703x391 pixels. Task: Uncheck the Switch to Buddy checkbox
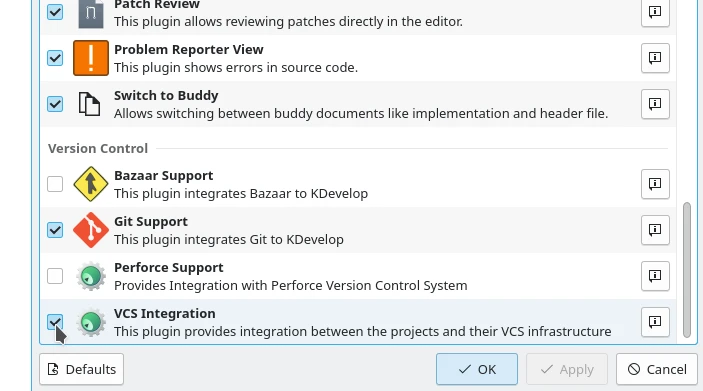(x=55, y=104)
